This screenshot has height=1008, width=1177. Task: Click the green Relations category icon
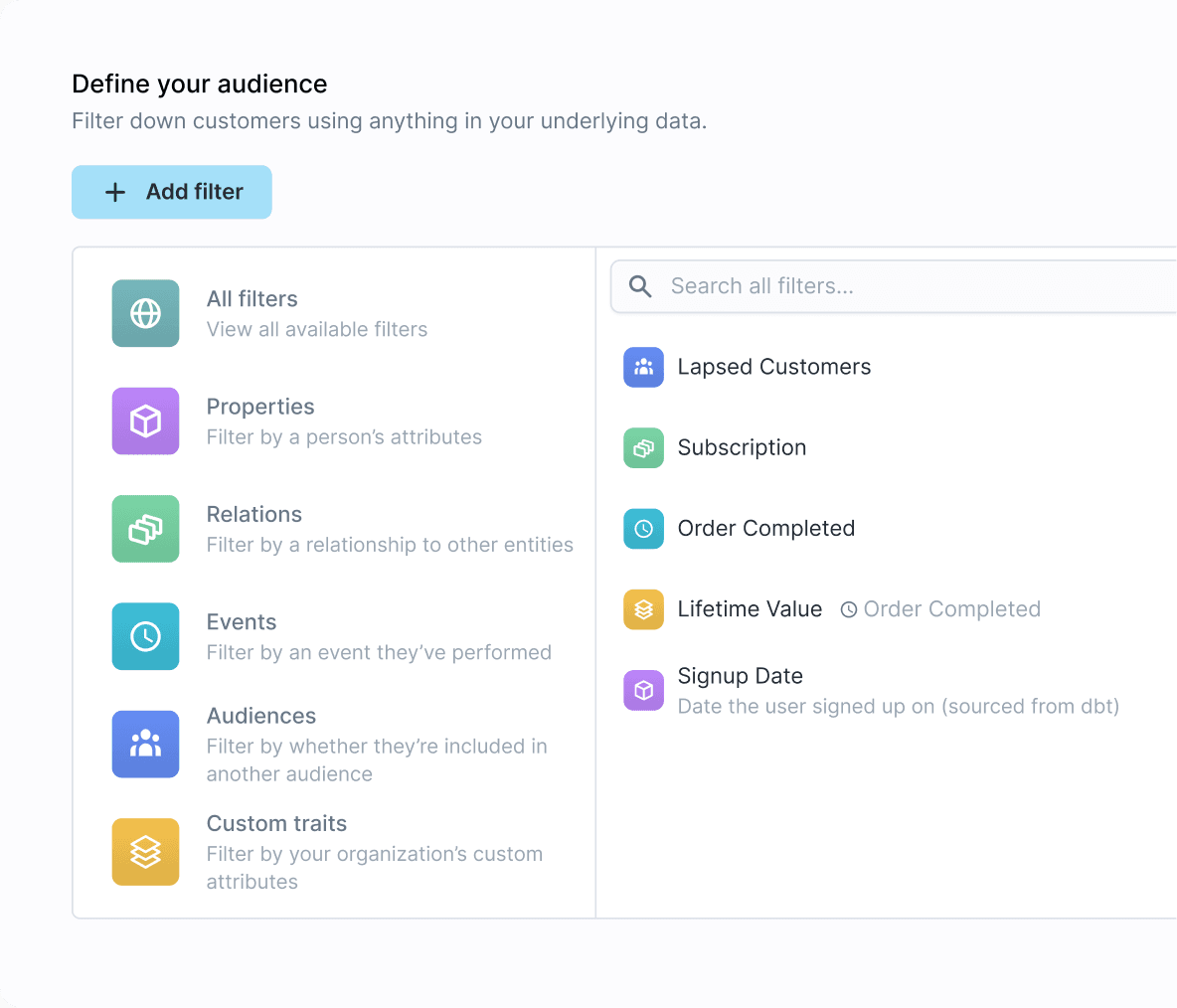(x=145, y=529)
